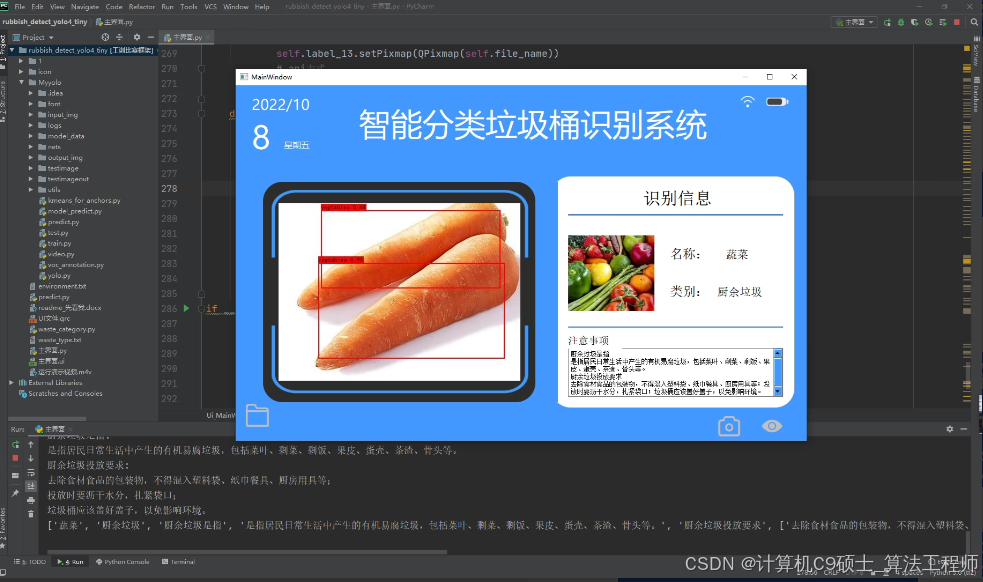Click the PyCharm Rerun button in top toolbar

(887, 22)
